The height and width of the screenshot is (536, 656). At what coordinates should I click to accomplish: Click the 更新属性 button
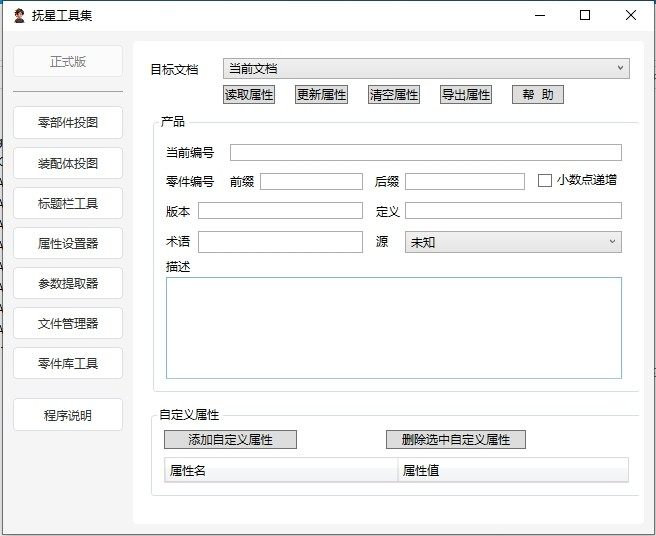tap(321, 95)
